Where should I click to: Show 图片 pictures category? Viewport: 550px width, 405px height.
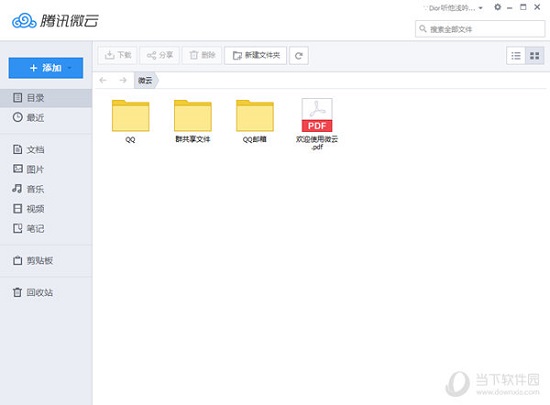point(46,169)
